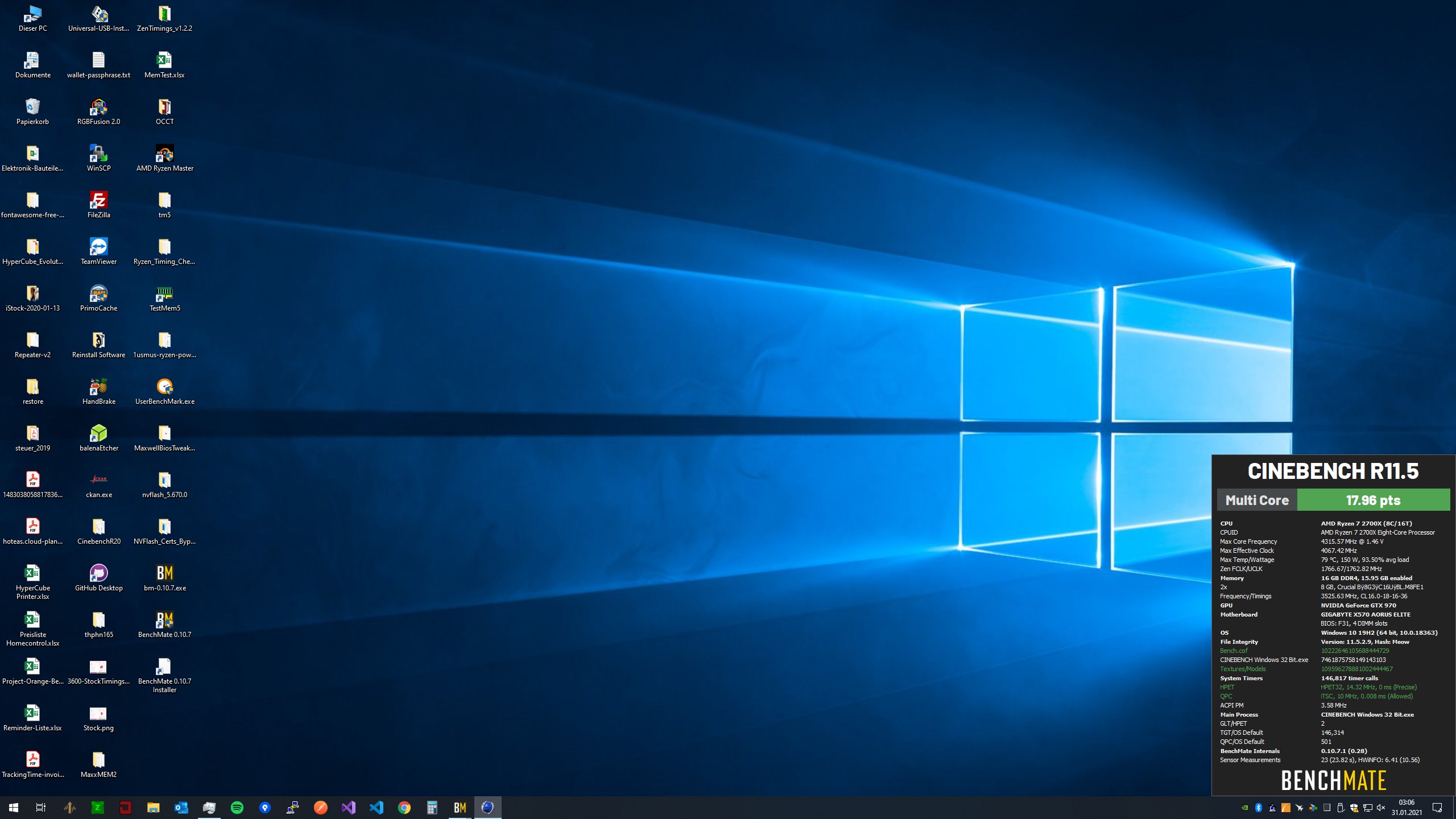Select the Papierkorb recycle bin icon
The image size is (1456, 819).
click(32, 111)
